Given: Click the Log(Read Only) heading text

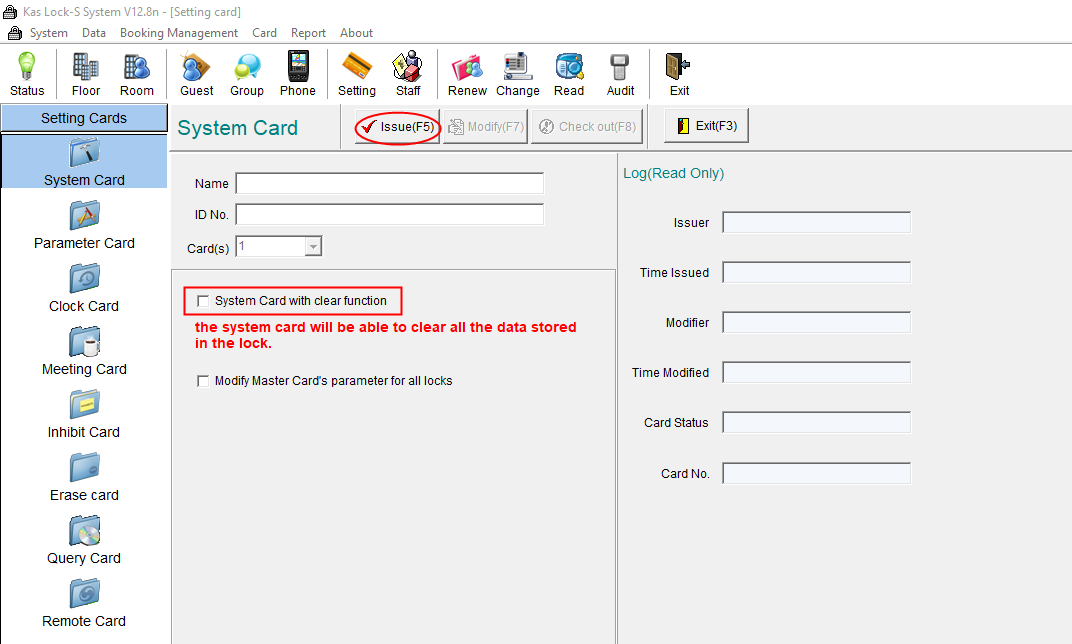Looking at the screenshot, I should pos(673,173).
